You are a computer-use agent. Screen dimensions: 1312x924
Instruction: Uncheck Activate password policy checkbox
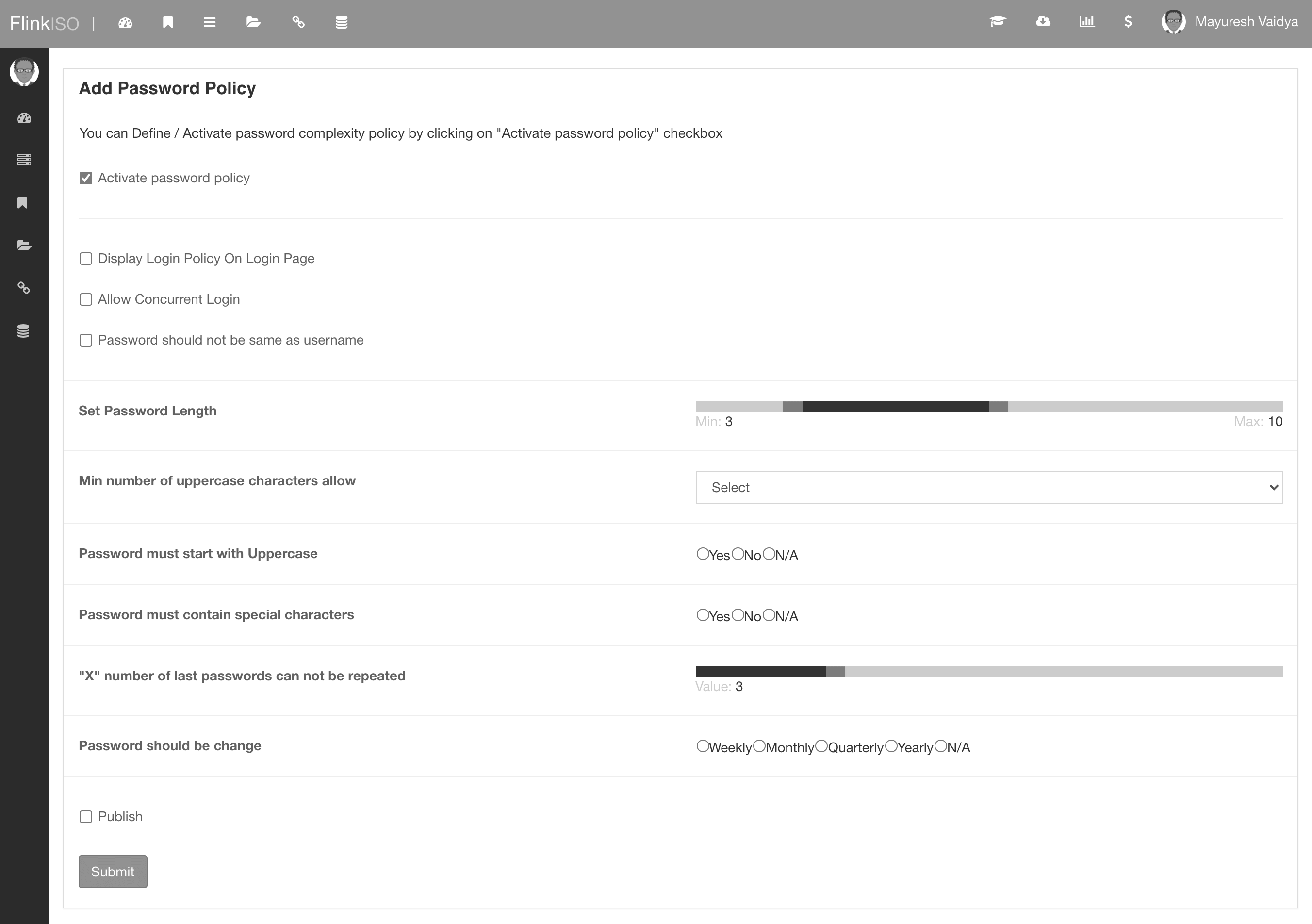pyautogui.click(x=86, y=178)
